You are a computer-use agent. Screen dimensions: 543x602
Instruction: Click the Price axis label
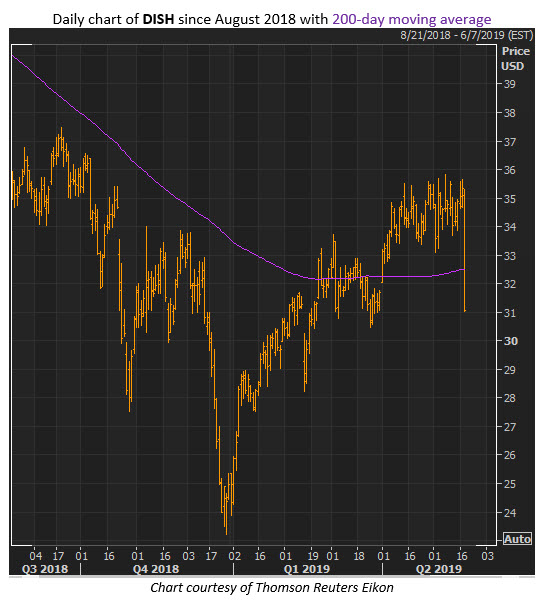(x=516, y=51)
